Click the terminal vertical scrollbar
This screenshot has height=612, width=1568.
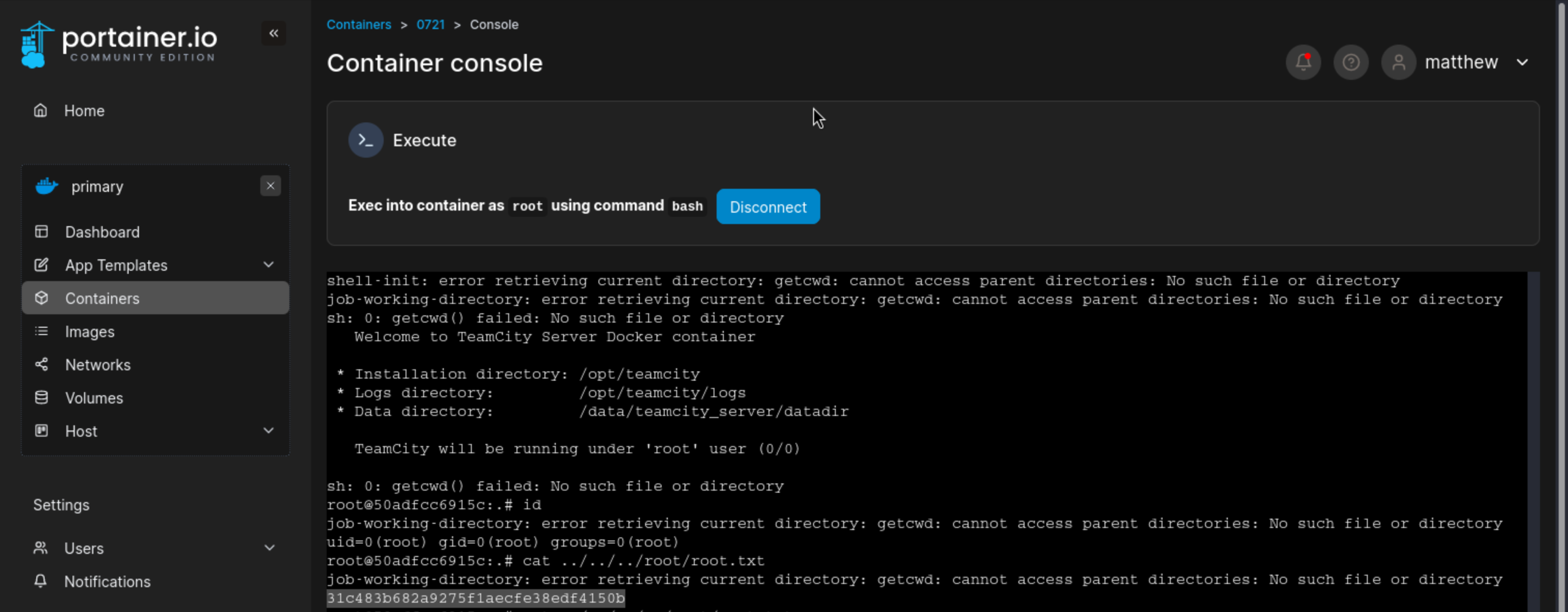(x=1533, y=438)
